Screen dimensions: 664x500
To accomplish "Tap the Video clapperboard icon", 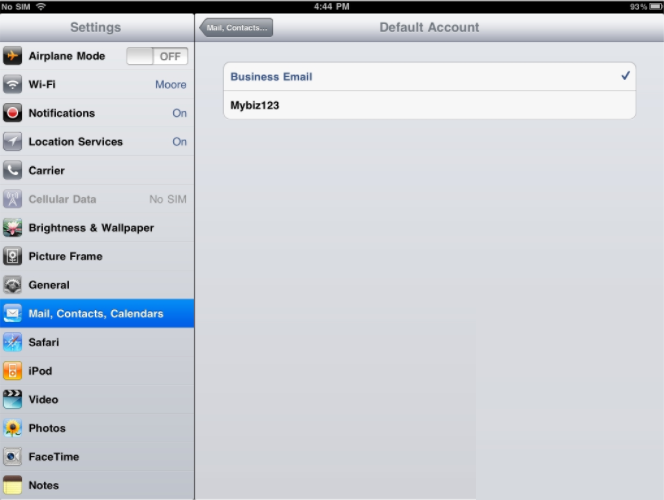I will point(13,400).
